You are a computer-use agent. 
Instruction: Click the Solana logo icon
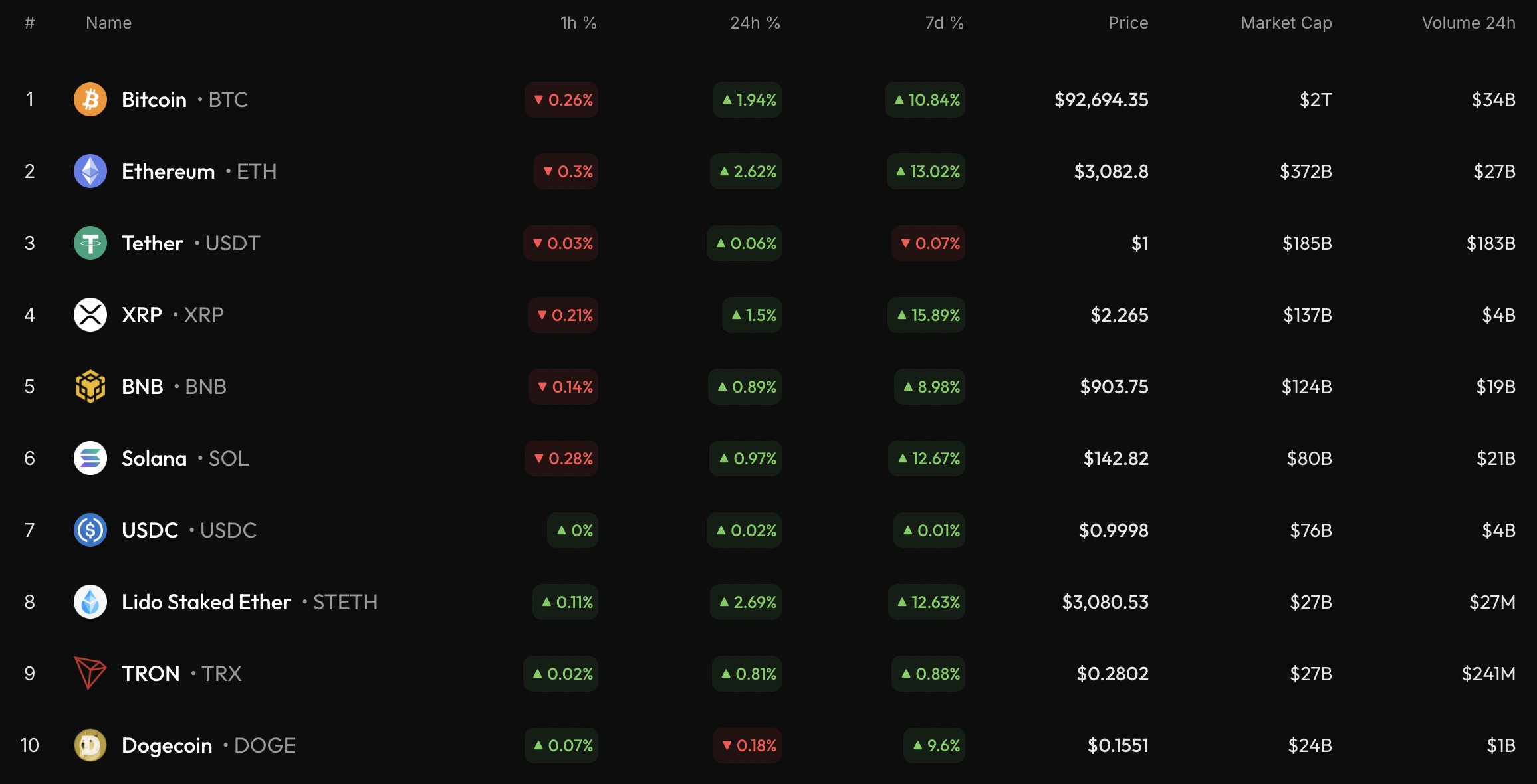click(90, 458)
